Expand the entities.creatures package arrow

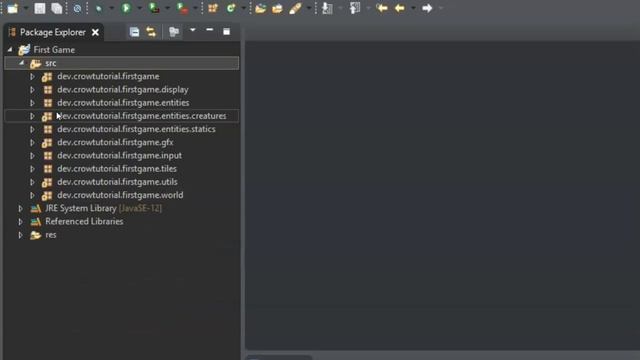tap(32, 116)
